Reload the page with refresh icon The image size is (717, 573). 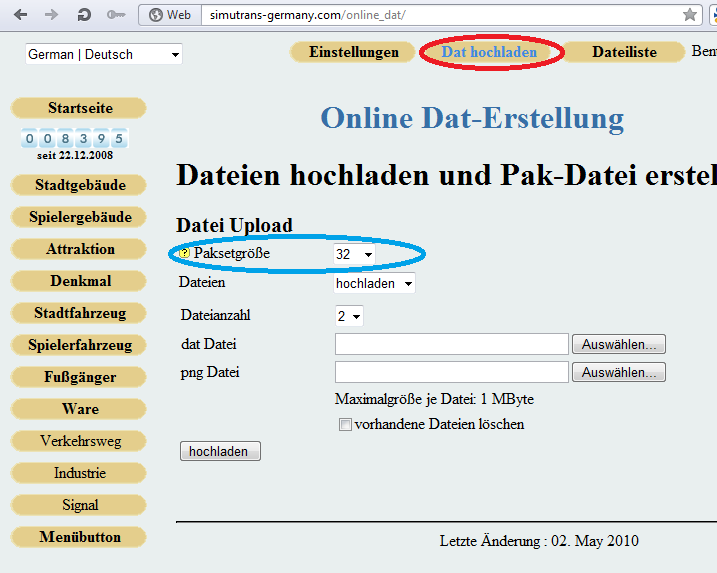(84, 15)
